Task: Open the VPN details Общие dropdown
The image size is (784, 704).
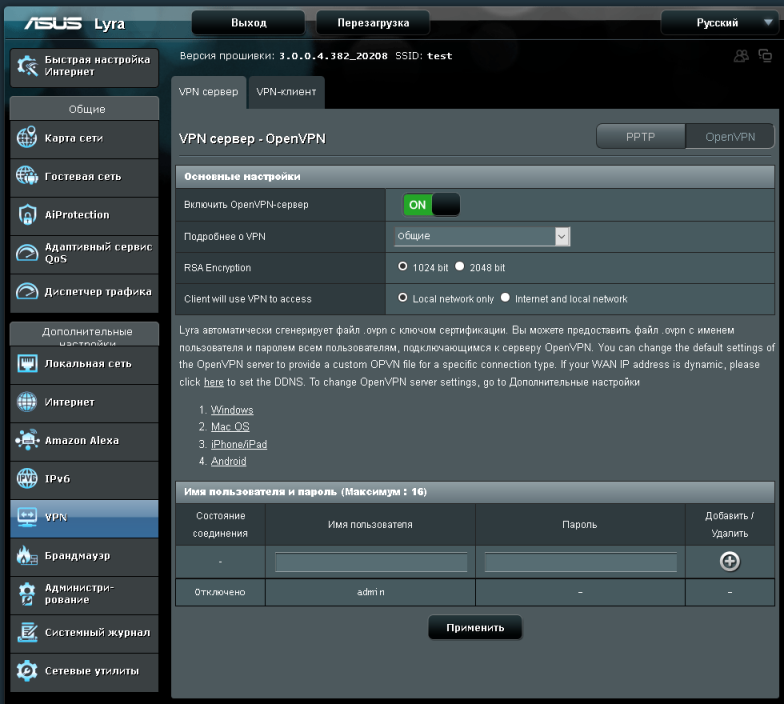Action: (x=482, y=236)
